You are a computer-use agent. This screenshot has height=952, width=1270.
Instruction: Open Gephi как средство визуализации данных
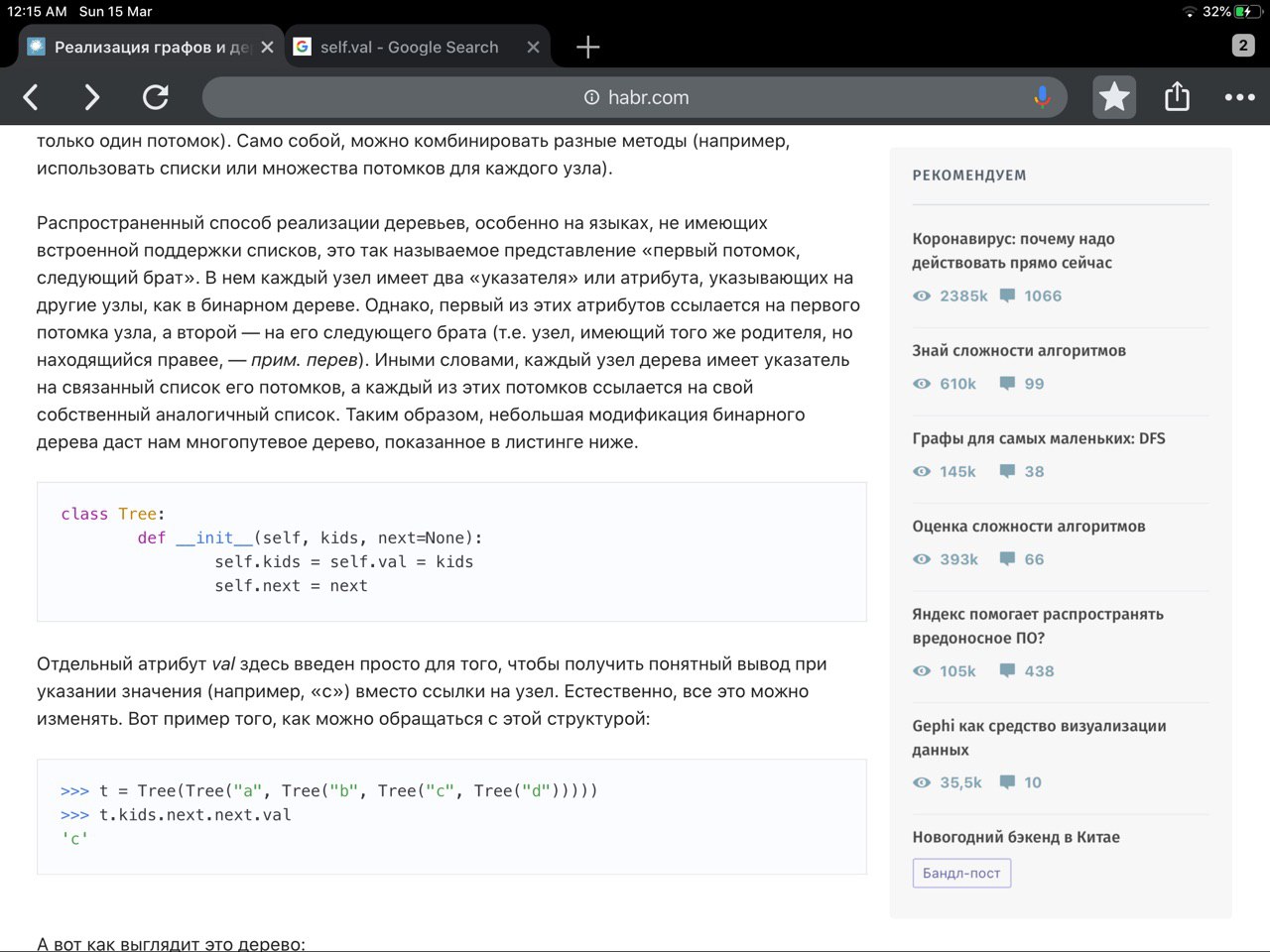[1039, 738]
